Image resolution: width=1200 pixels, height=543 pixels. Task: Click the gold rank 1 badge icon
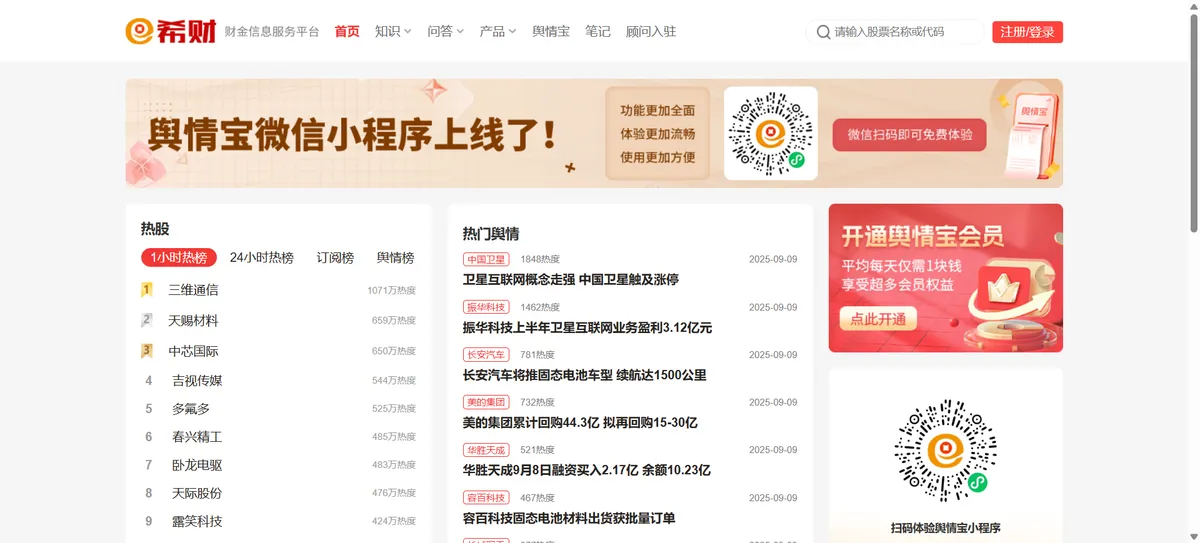[x=147, y=290]
